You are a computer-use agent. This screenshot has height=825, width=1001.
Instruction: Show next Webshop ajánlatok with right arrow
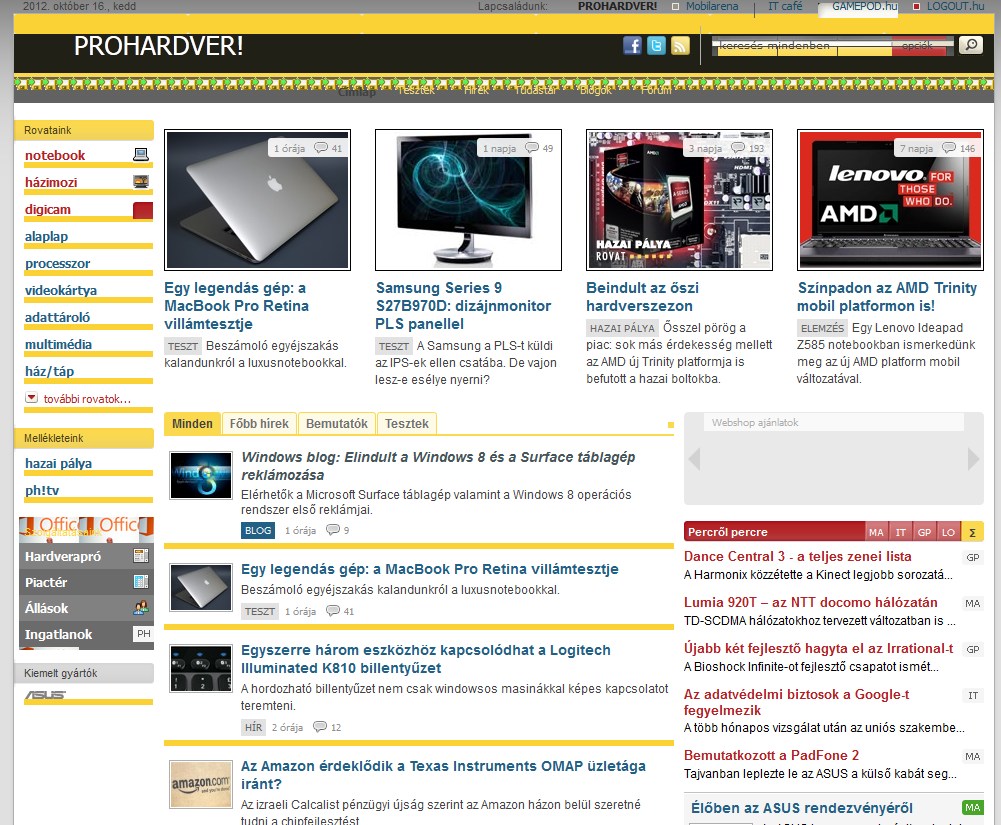point(973,458)
